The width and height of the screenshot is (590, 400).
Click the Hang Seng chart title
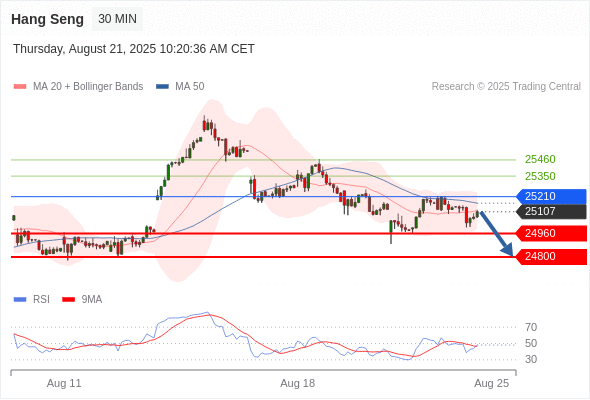[47, 19]
